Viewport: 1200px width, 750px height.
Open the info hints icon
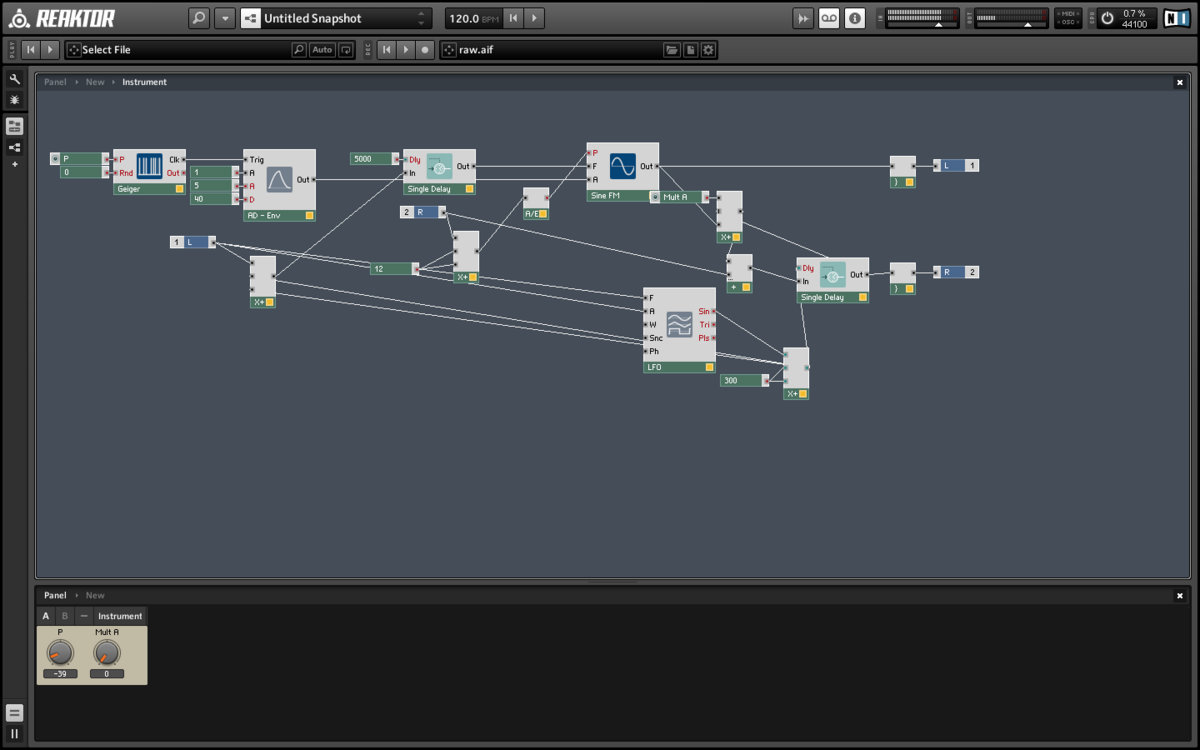coord(855,18)
